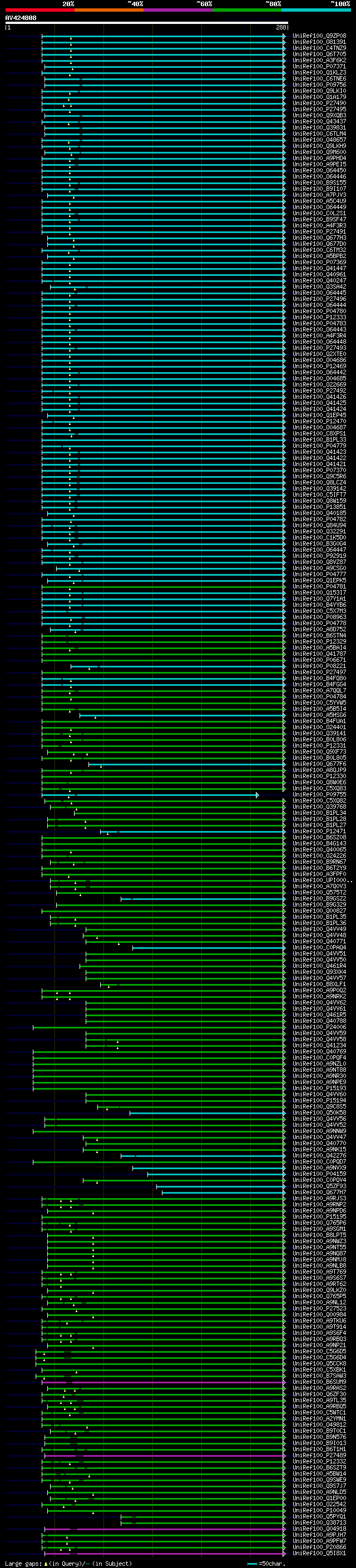Select the UniRef100_Q39831 label

(x=319, y=127)
